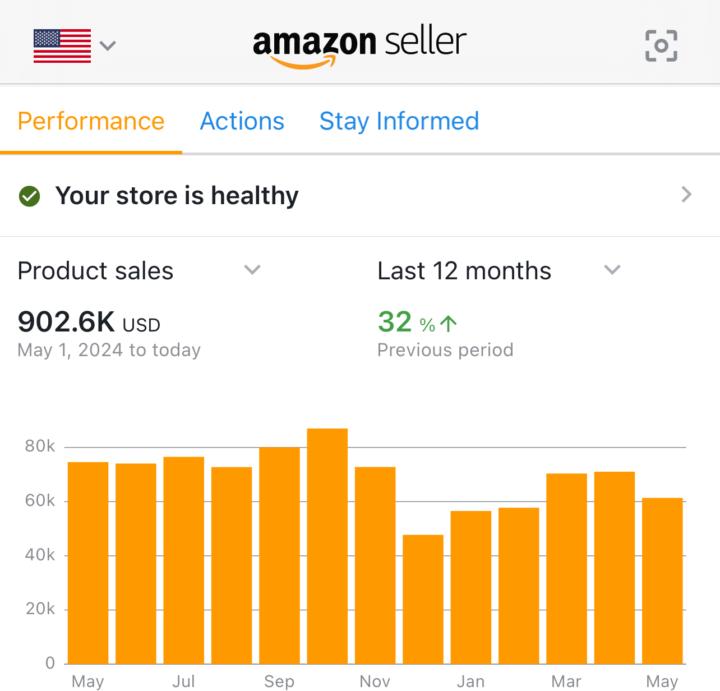720x691 pixels.
Task: Click the amazon seller logo
Action: coord(360,46)
